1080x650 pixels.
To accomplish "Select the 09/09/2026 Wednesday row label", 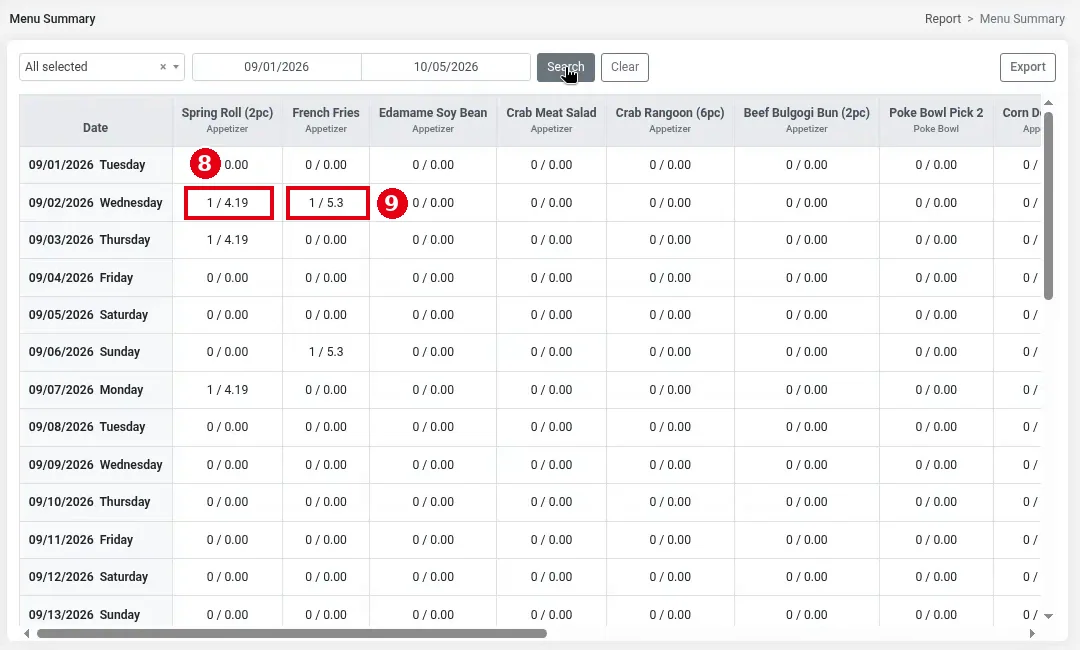I will (95, 465).
